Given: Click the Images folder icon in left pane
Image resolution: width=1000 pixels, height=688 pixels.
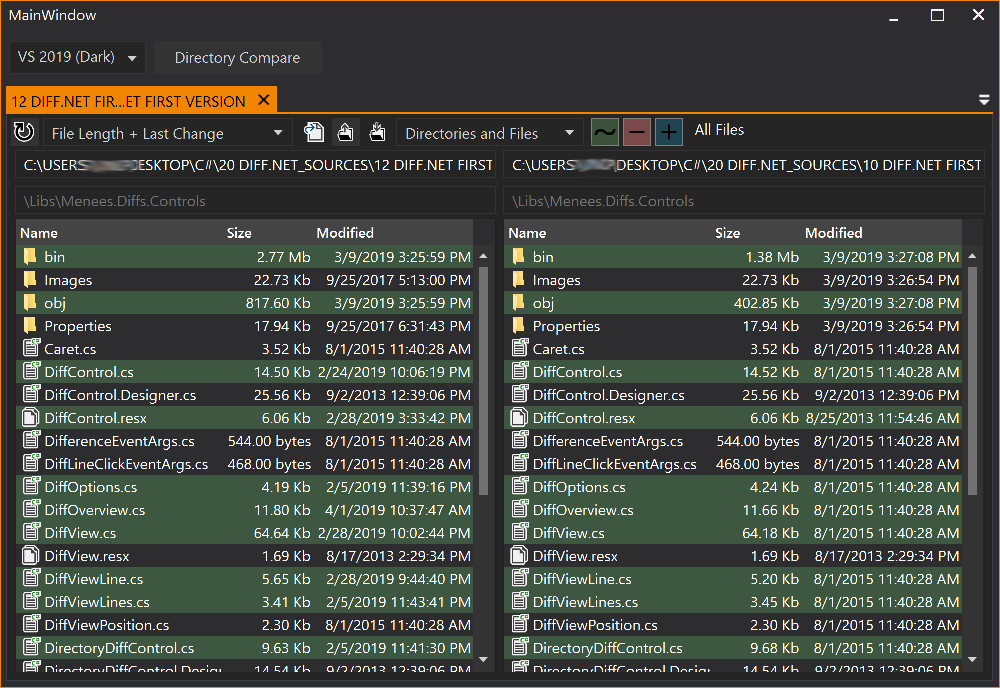Looking at the screenshot, I should click(x=30, y=279).
